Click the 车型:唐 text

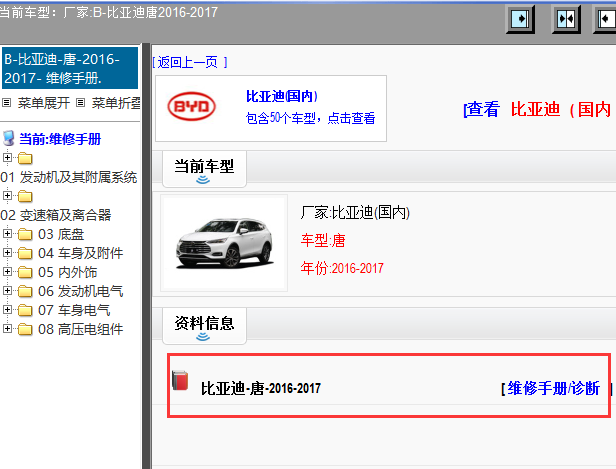point(323,240)
